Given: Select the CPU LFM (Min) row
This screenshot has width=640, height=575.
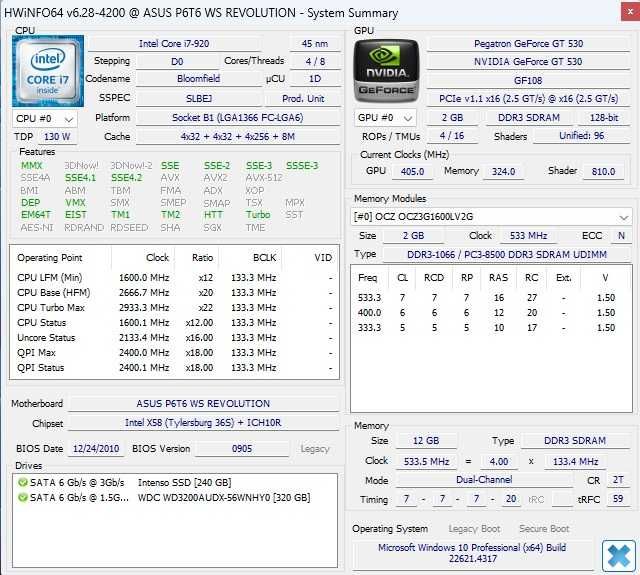Looking at the screenshot, I should click(x=175, y=278).
